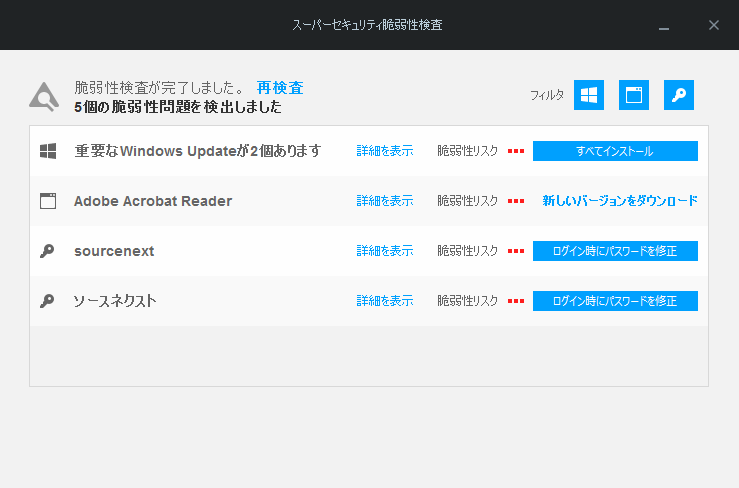The width and height of the screenshot is (739, 488).
Task: Click red risk indicator in ソースネクスト row
Action: (x=516, y=301)
